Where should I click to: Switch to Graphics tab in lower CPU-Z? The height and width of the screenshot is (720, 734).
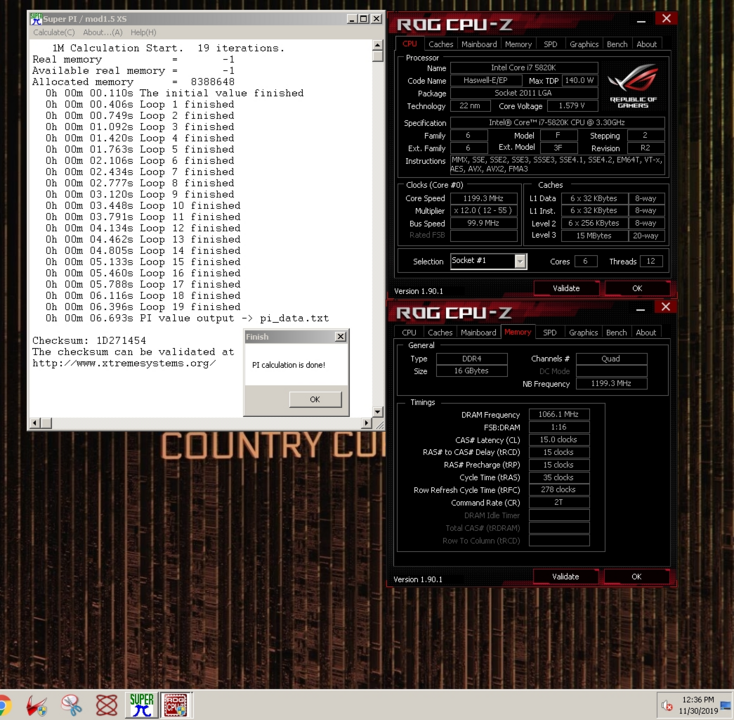coord(583,332)
